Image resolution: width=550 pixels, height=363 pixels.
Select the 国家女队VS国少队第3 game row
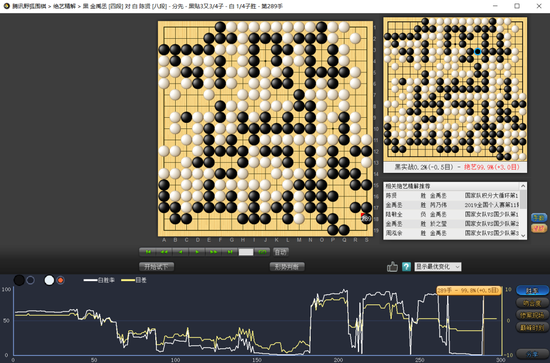point(452,233)
